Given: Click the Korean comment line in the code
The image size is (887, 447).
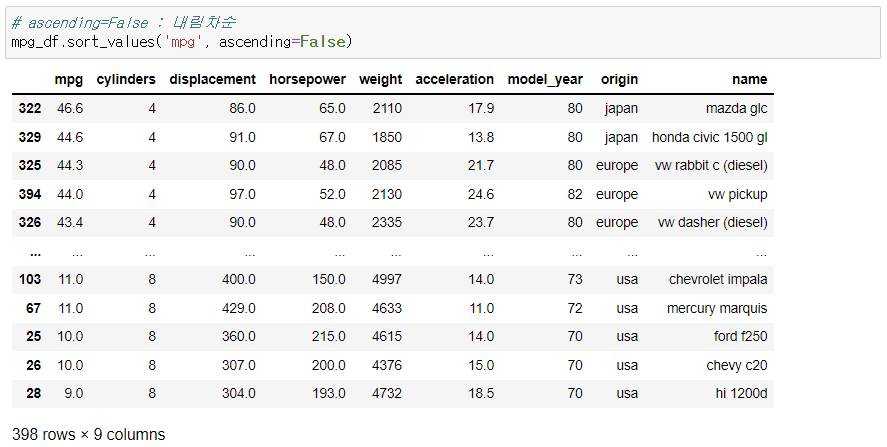Looking at the screenshot, I should pyautogui.click(x=123, y=23).
